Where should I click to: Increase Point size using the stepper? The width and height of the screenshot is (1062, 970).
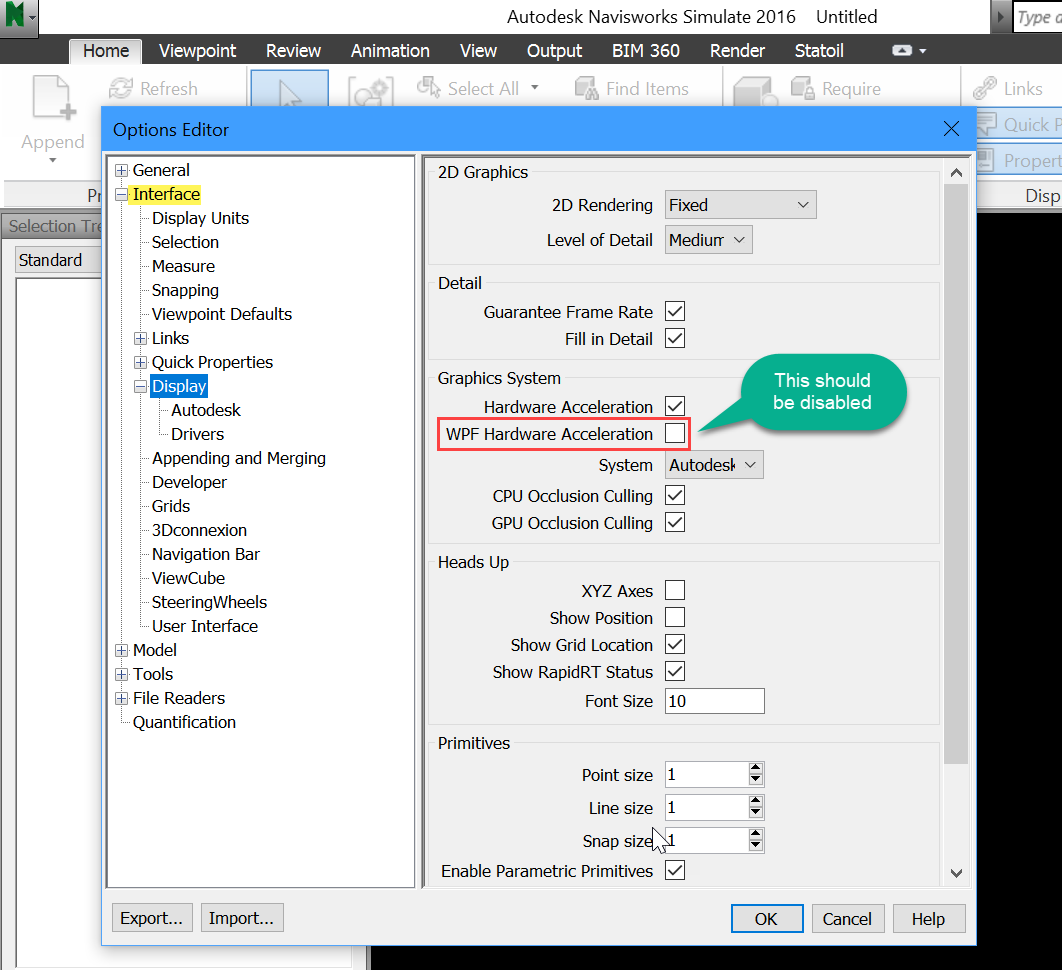coord(757,768)
